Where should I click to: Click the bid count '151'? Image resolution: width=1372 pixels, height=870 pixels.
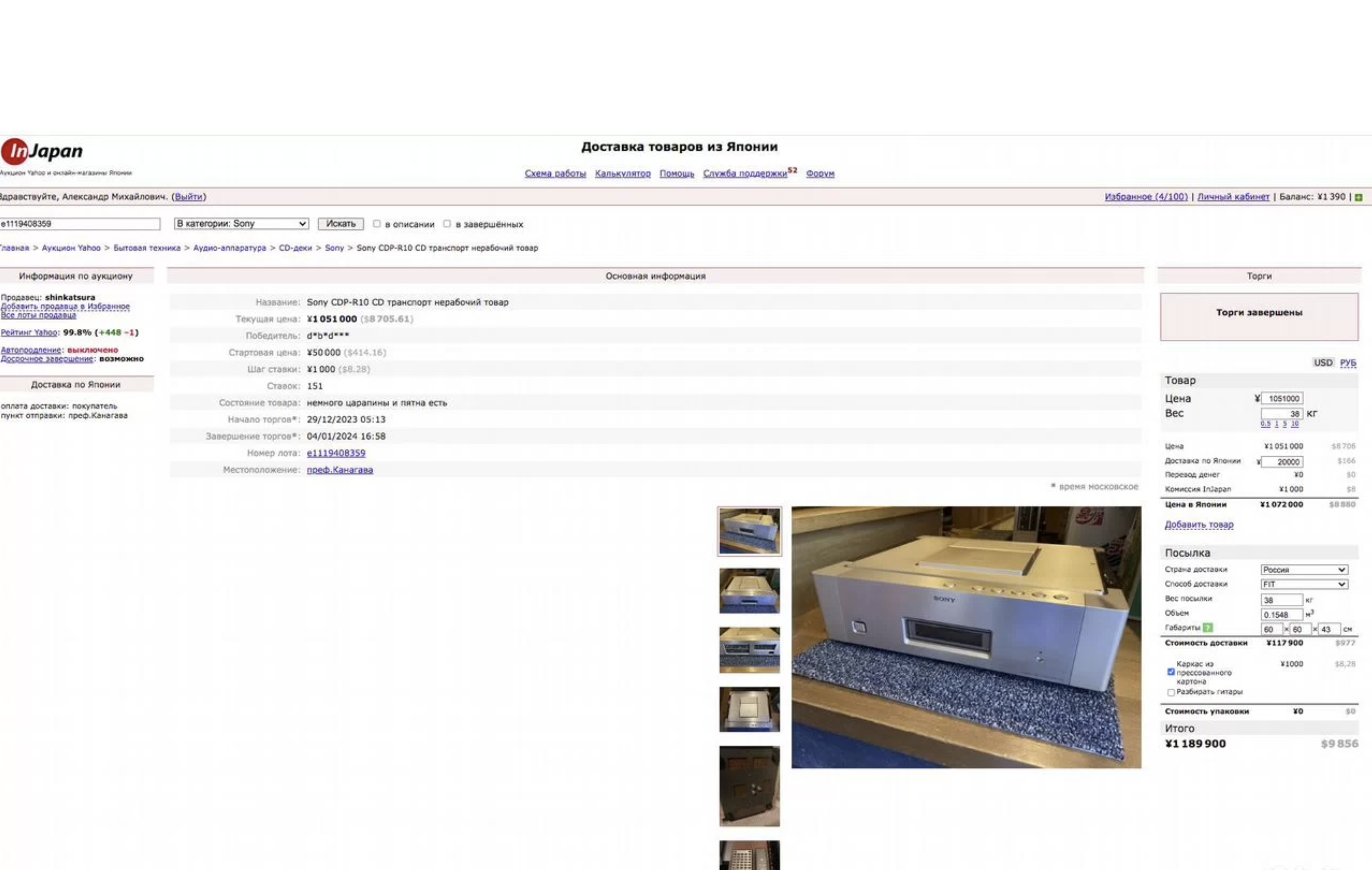click(315, 386)
